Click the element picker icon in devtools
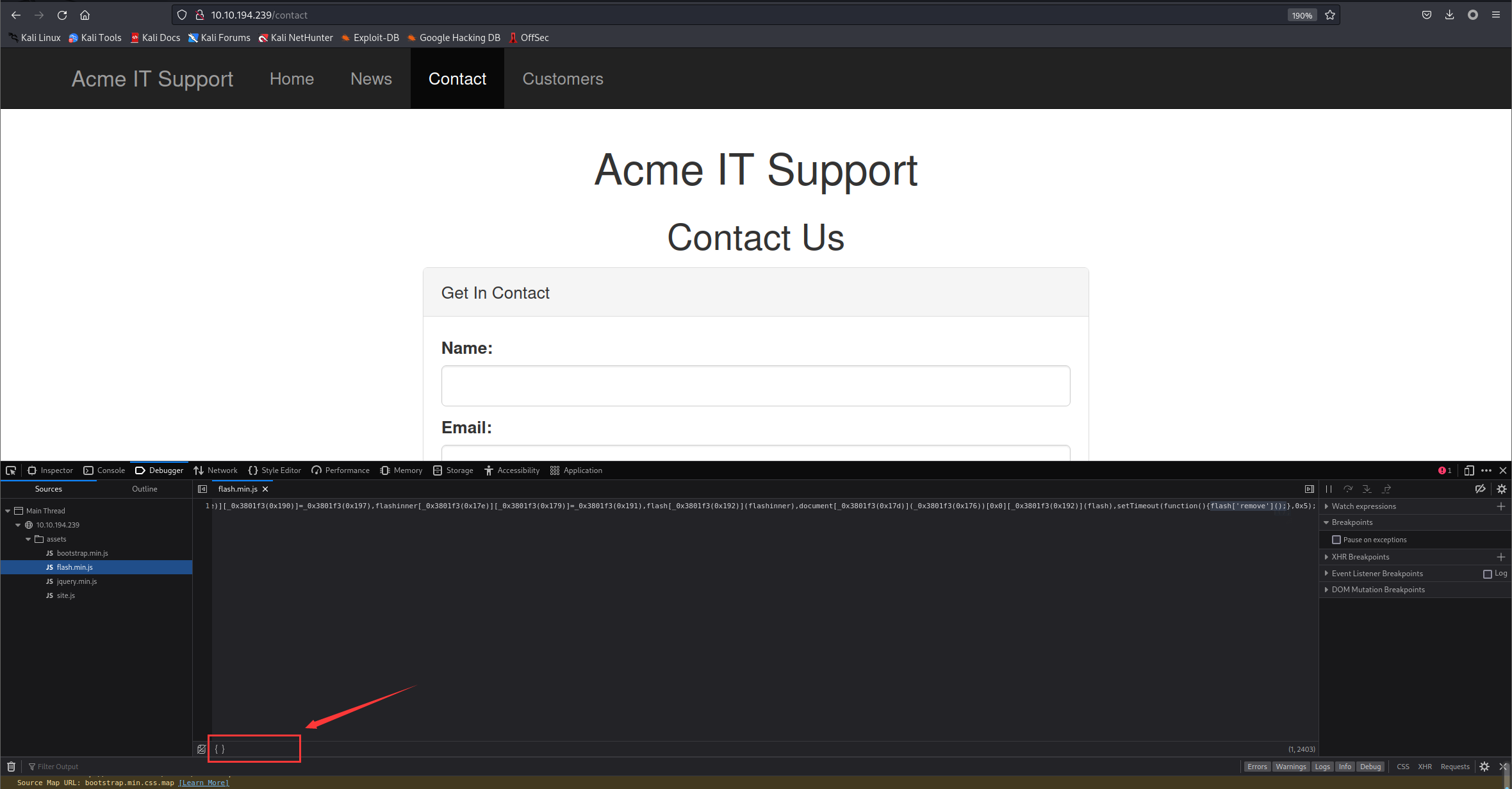1512x789 pixels. (11, 470)
